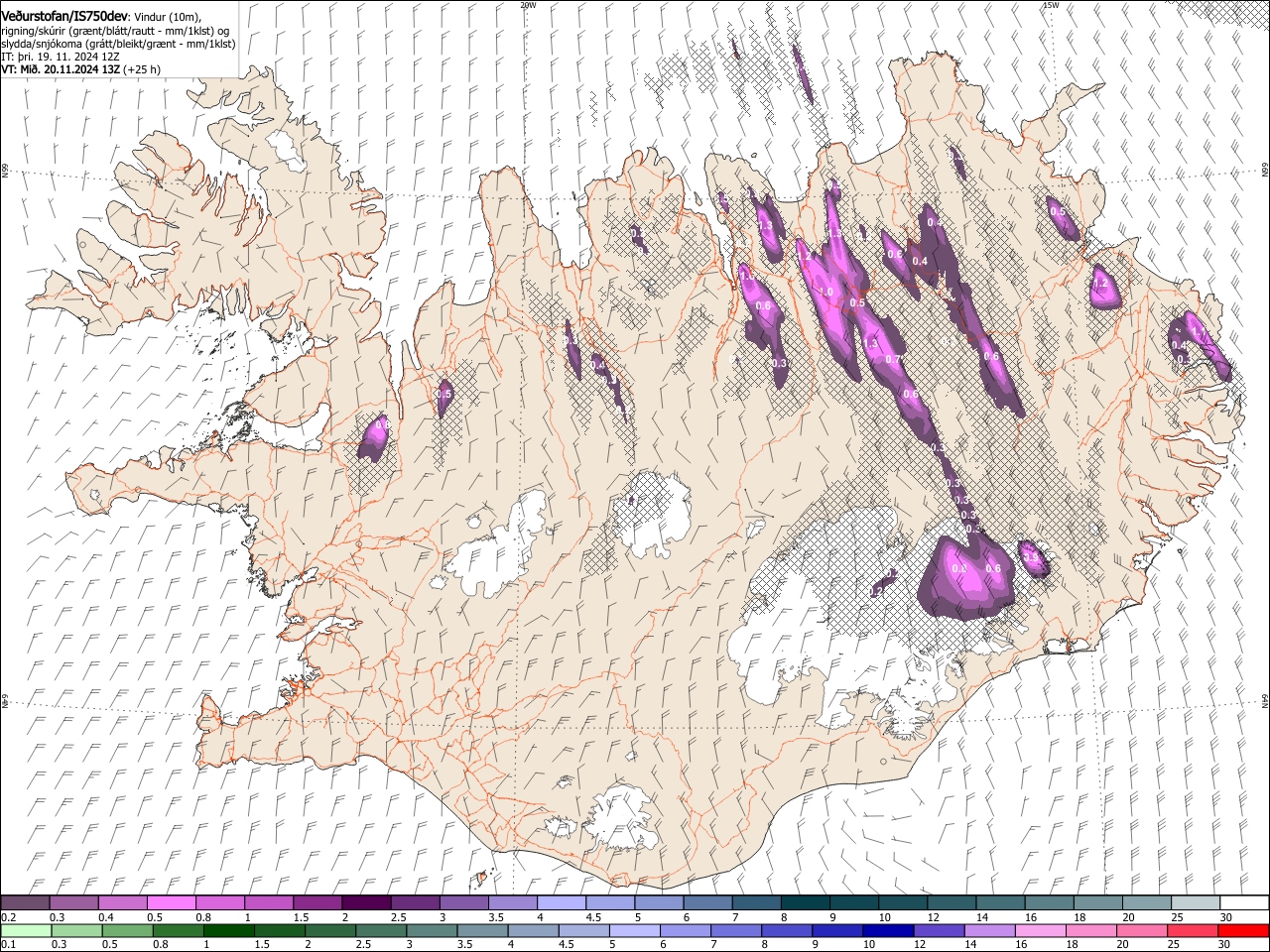Click the 'Veðurstofan/IS750dev' title text
Screen dimensions: 1270x952
pos(64,16)
